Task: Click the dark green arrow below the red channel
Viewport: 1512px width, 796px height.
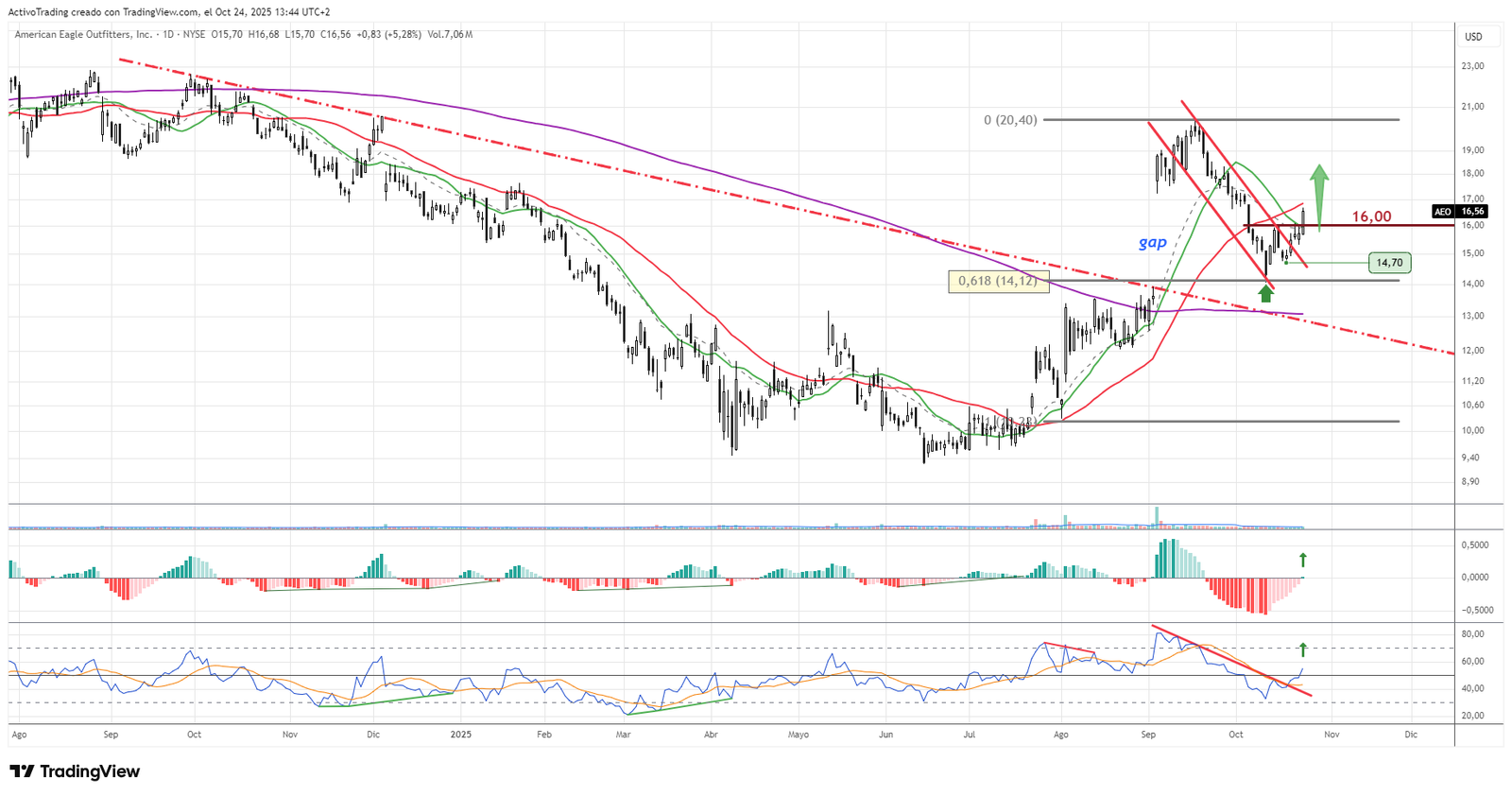Action: click(1266, 293)
